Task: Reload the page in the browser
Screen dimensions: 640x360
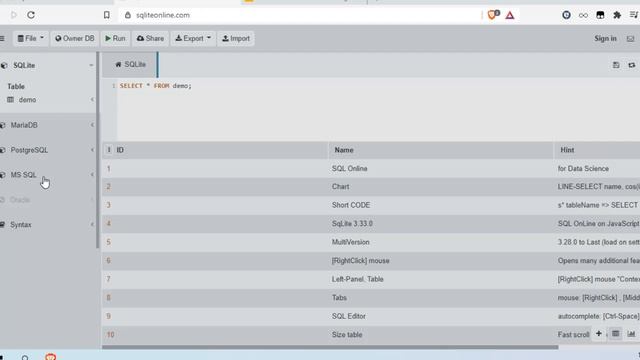Action: (x=31, y=15)
